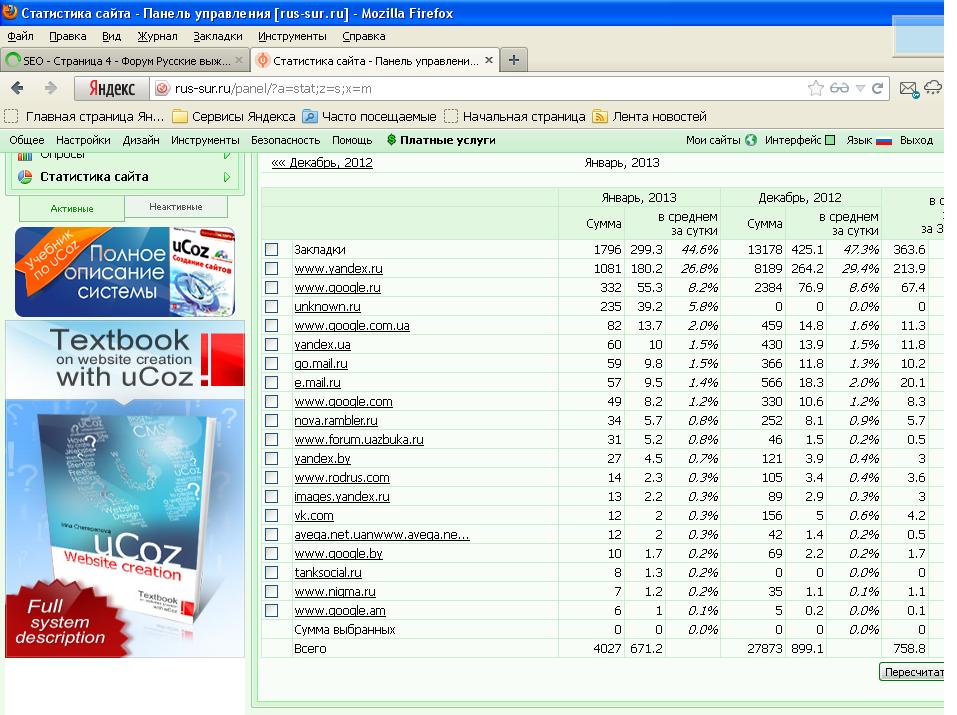The width and height of the screenshot is (957, 715).
Task: Click the dollar icon for Платные услуги
Action: tap(391, 140)
